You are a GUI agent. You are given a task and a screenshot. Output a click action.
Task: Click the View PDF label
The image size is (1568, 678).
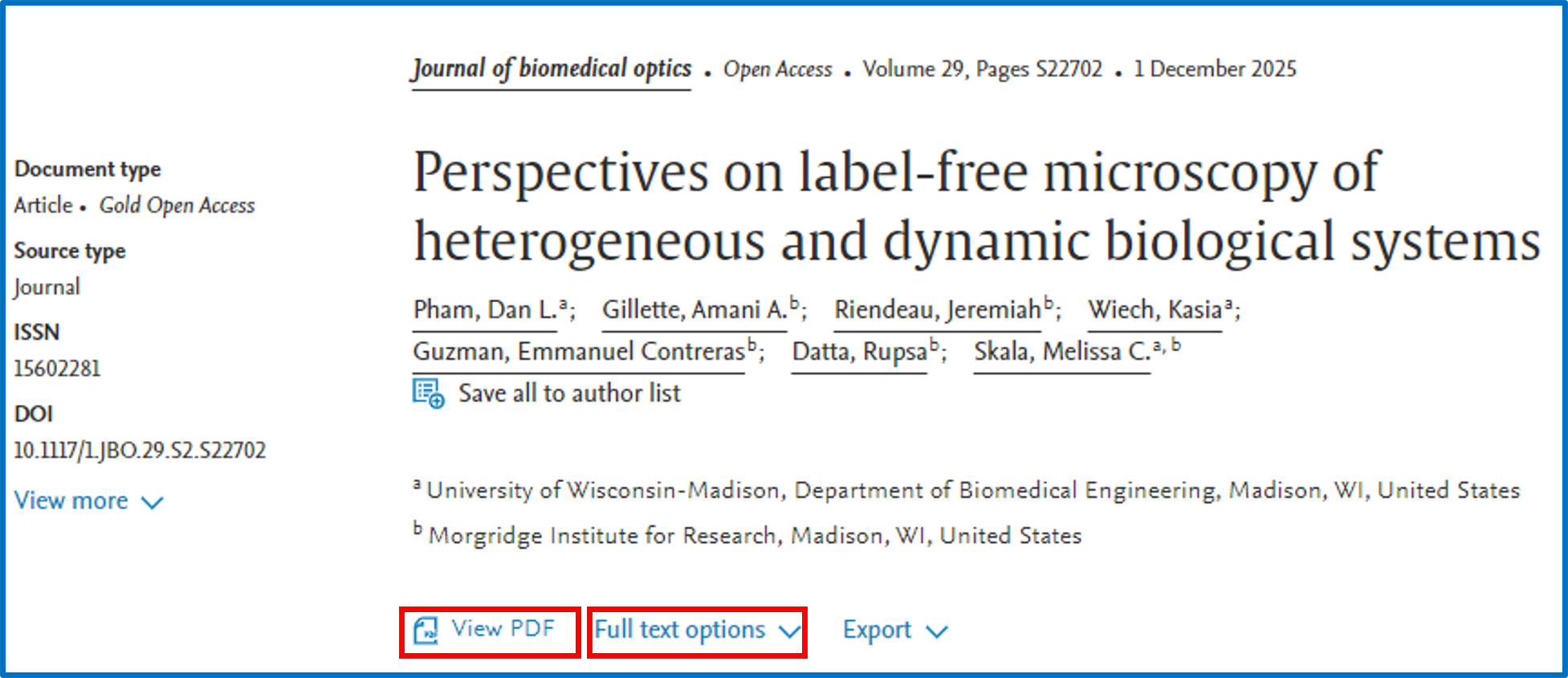point(503,628)
